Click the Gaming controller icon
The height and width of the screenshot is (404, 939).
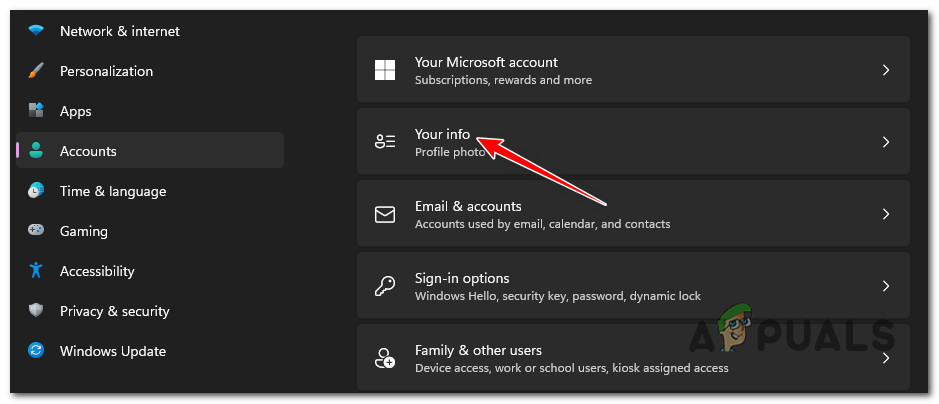tap(36, 231)
